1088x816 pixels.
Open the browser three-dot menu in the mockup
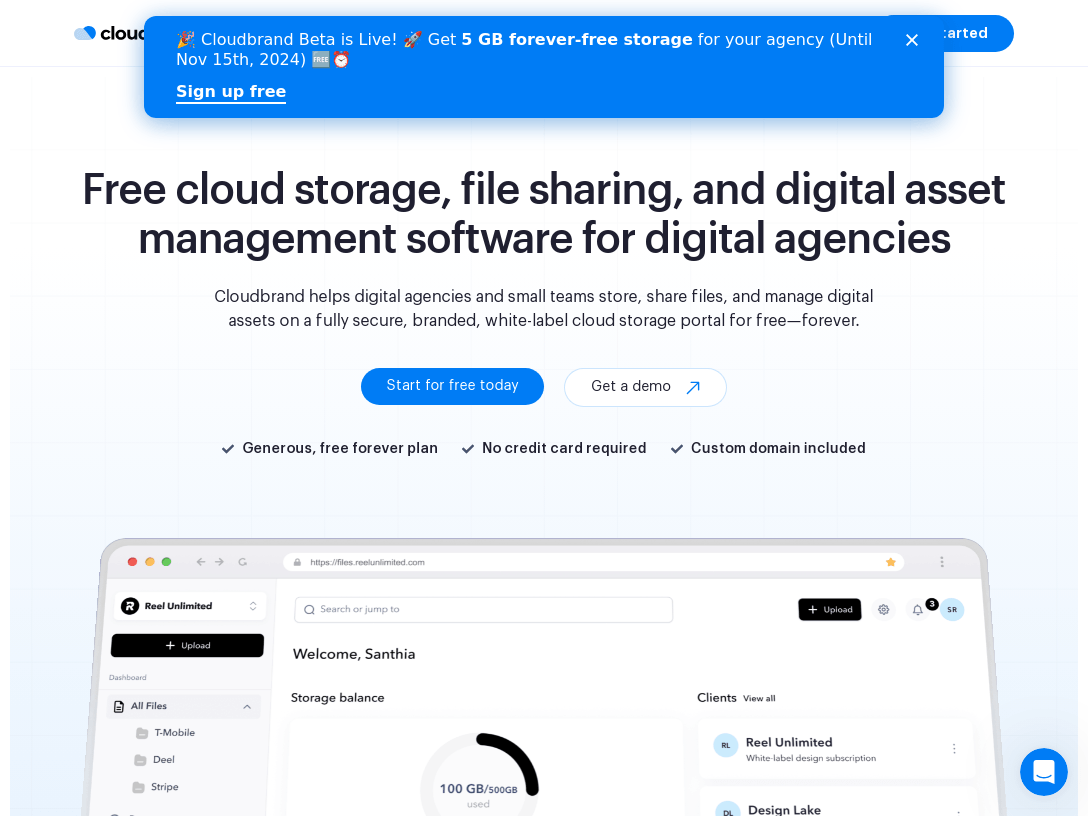point(942,562)
